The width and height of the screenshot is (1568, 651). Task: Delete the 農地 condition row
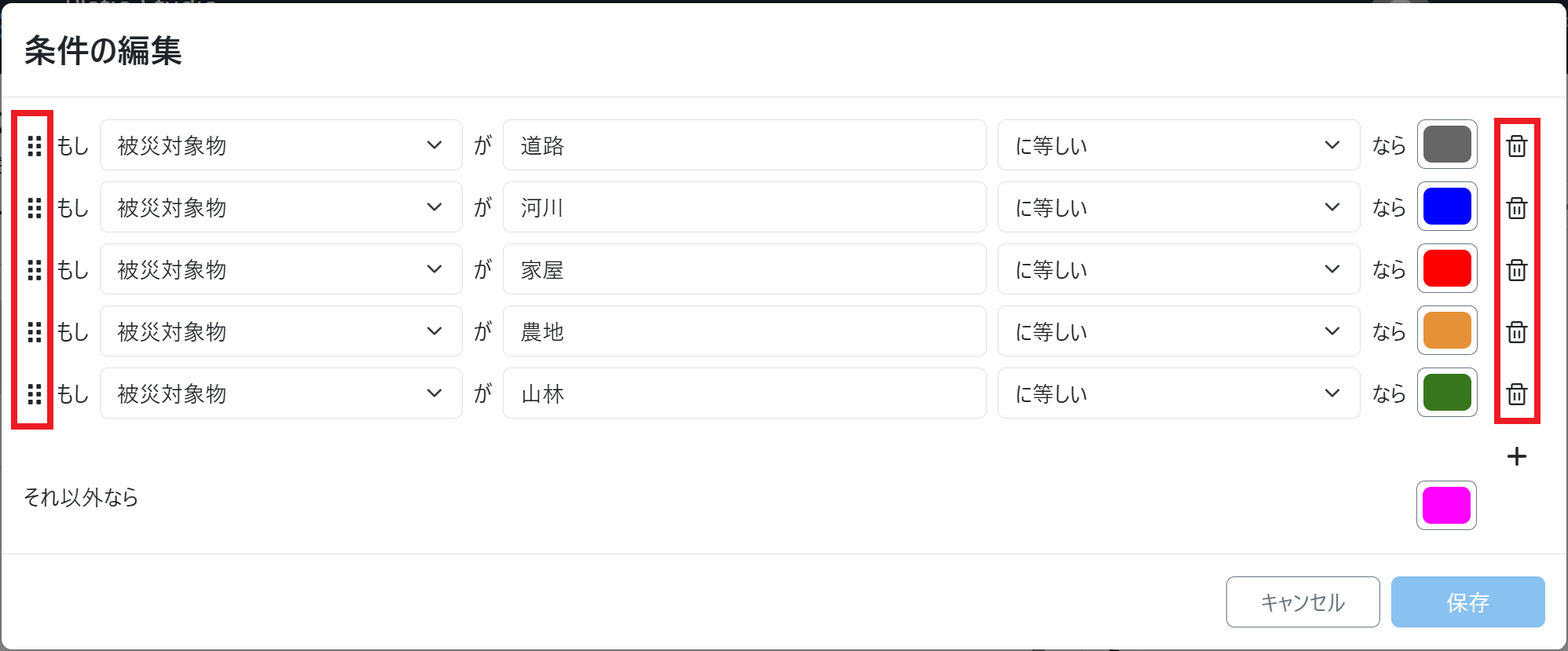pos(1517,331)
